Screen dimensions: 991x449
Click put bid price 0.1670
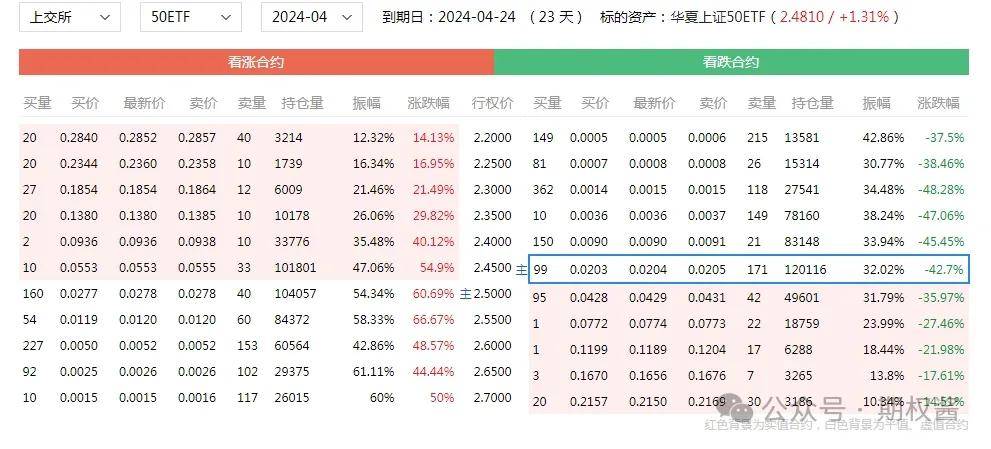click(588, 376)
